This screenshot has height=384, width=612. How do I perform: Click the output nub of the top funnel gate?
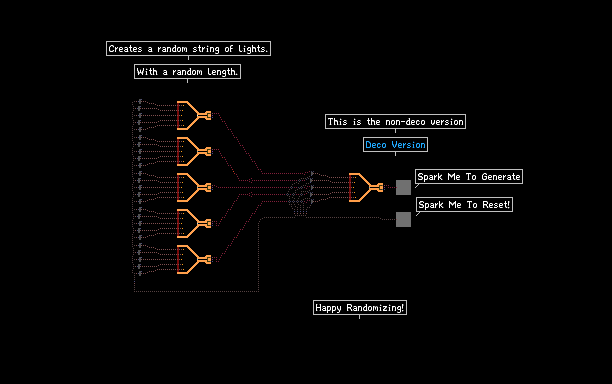208,116
